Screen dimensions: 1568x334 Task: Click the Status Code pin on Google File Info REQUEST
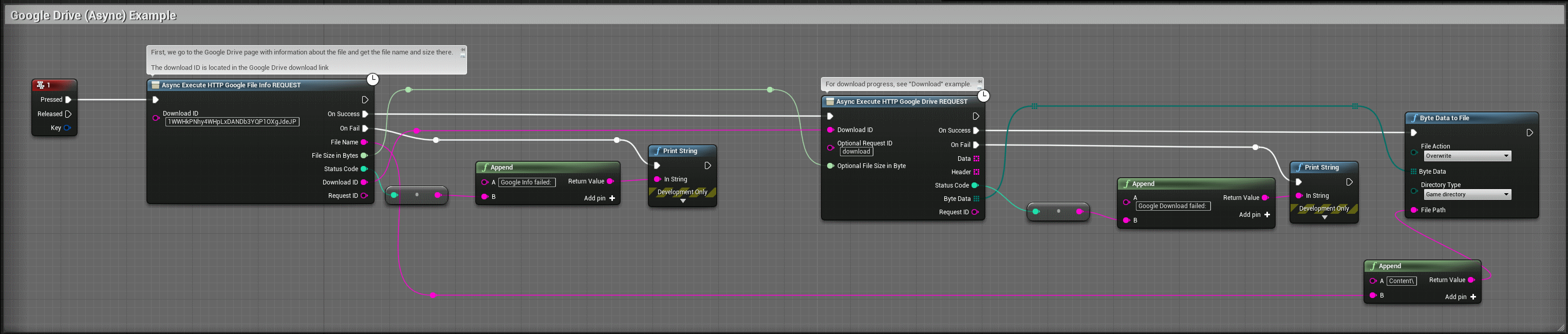[x=364, y=169]
